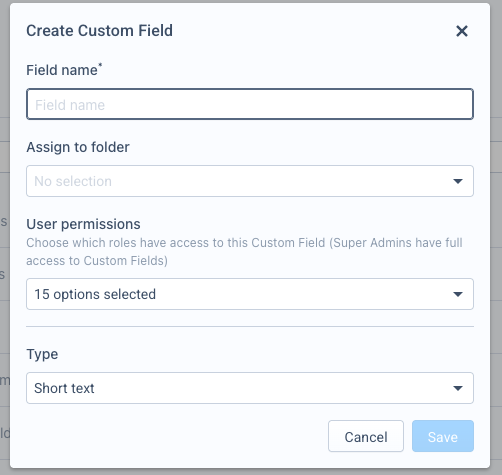Open the Type dropdown showing Short text

[250, 388]
